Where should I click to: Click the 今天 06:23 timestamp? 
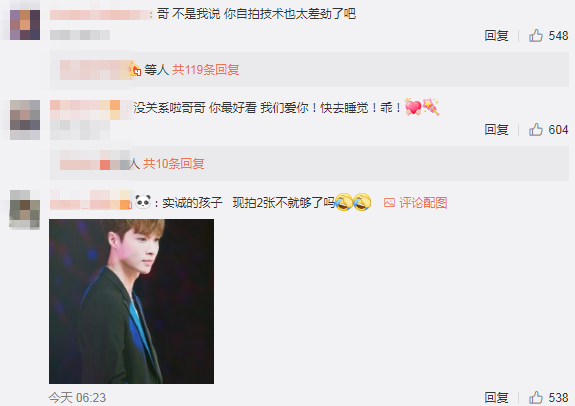77,398
